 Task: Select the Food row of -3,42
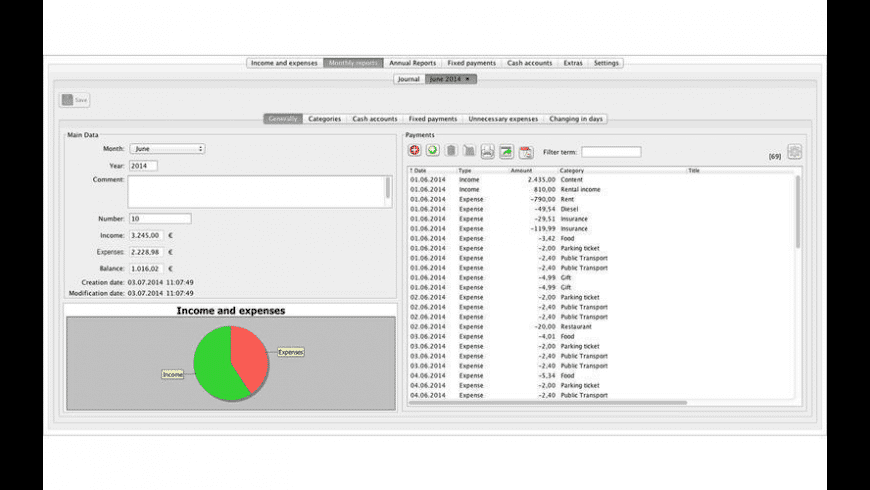[602, 239]
